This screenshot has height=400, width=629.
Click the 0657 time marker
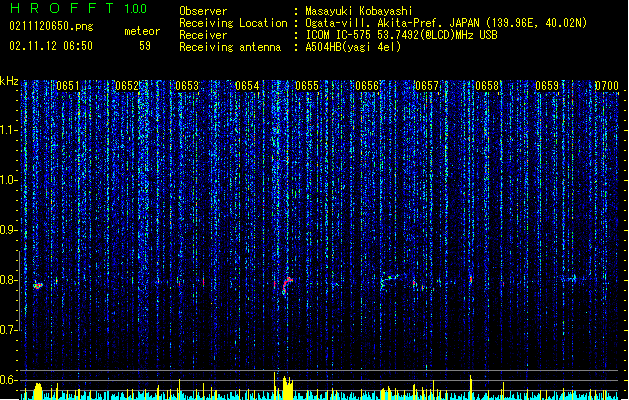pyautogui.click(x=427, y=86)
